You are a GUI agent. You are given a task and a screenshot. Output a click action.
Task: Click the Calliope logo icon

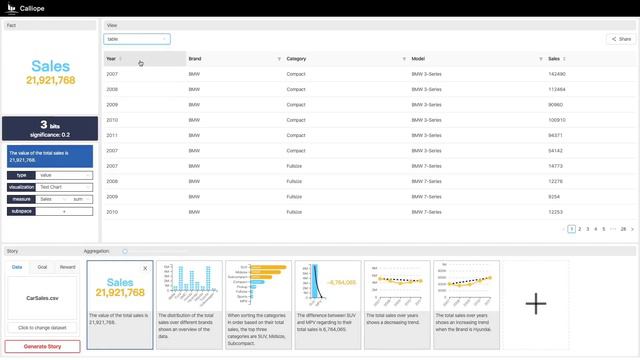[11, 8]
